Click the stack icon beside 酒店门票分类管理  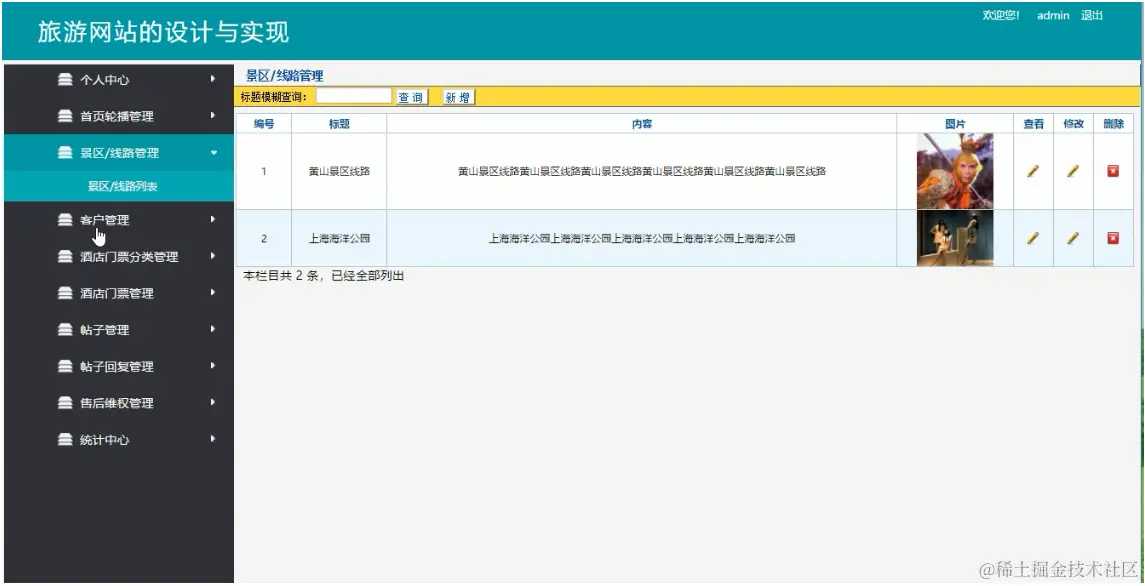66,256
